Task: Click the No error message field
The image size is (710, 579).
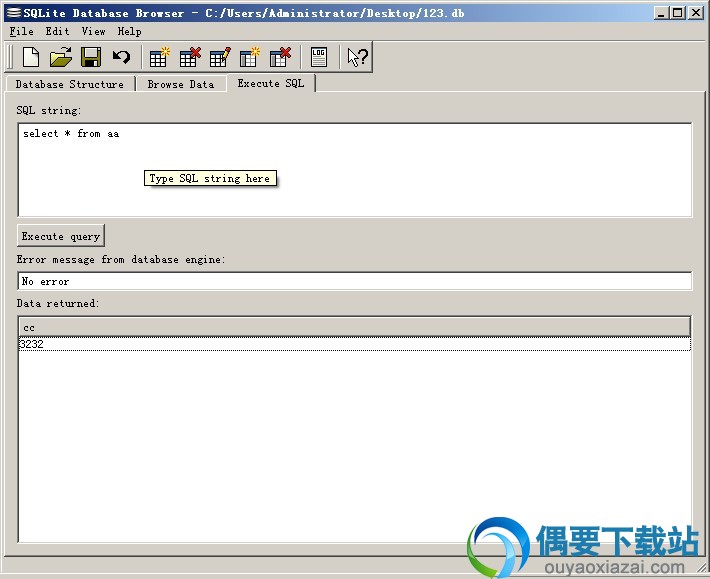Action: click(355, 281)
